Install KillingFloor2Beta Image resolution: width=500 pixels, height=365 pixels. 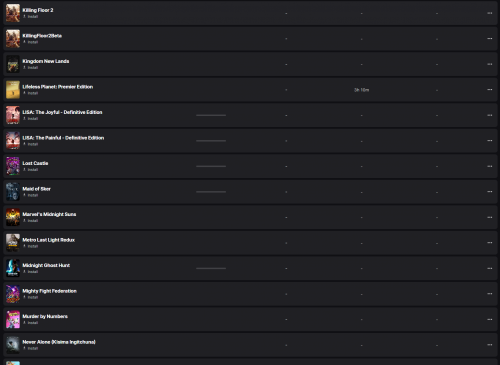tap(30, 42)
